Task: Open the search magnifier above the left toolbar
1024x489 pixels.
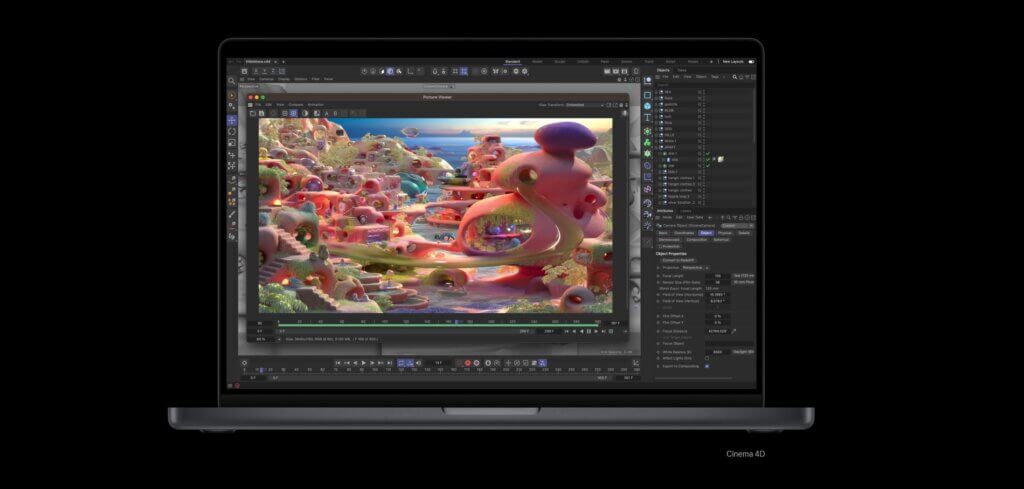Action: pos(232,81)
